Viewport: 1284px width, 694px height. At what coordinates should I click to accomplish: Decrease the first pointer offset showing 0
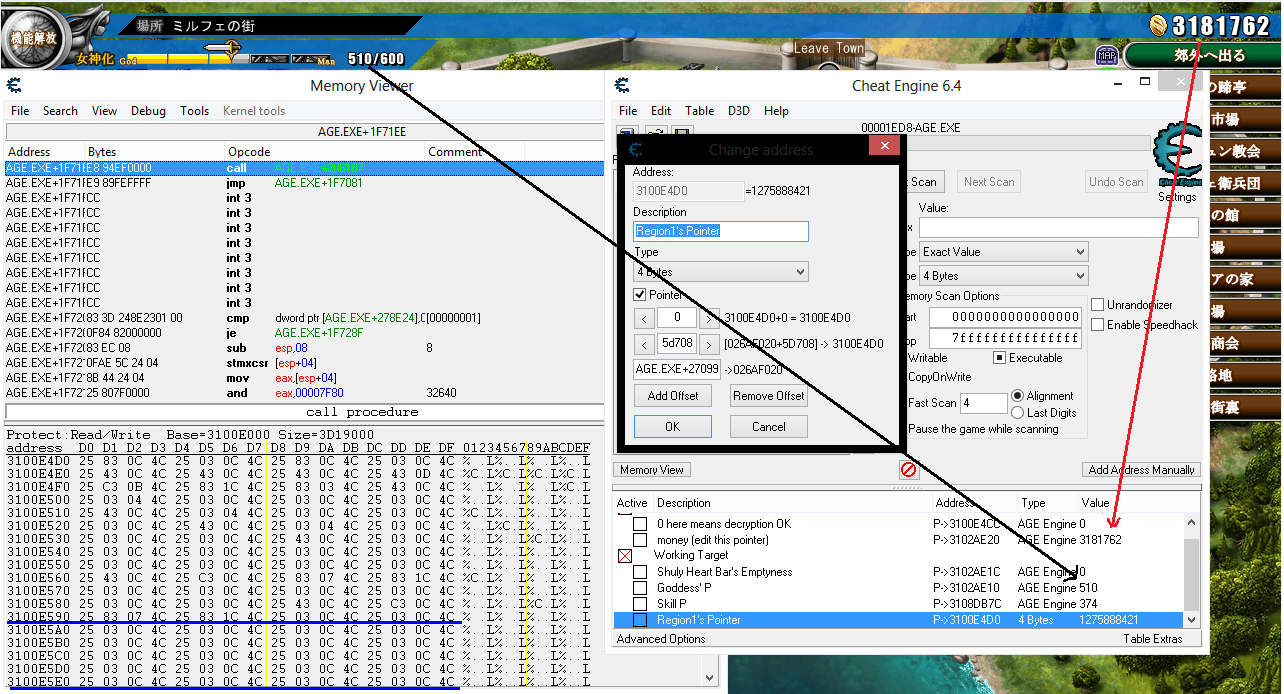point(644,319)
